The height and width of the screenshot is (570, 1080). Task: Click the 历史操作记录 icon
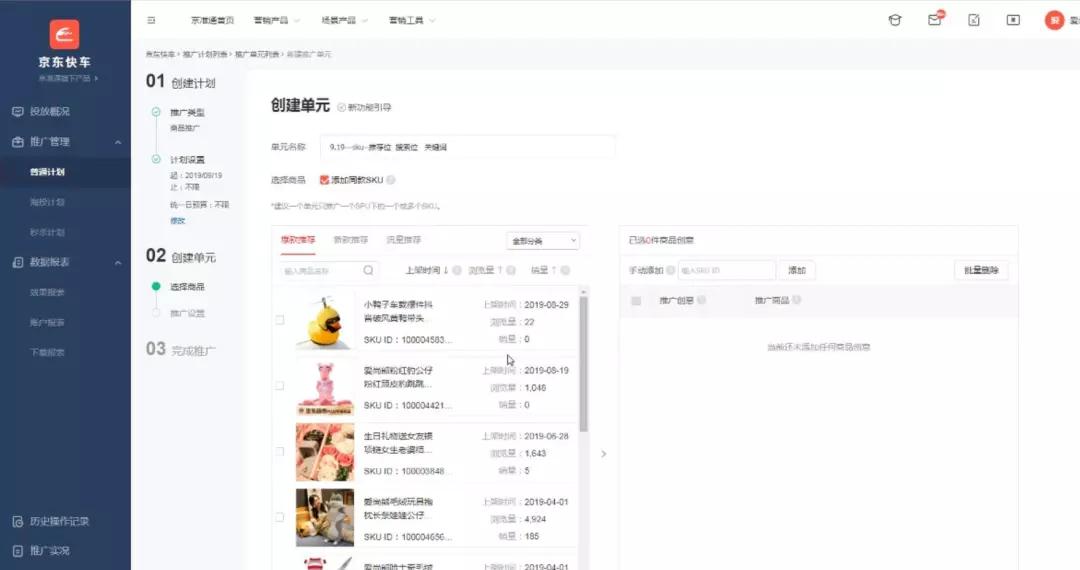(18, 522)
